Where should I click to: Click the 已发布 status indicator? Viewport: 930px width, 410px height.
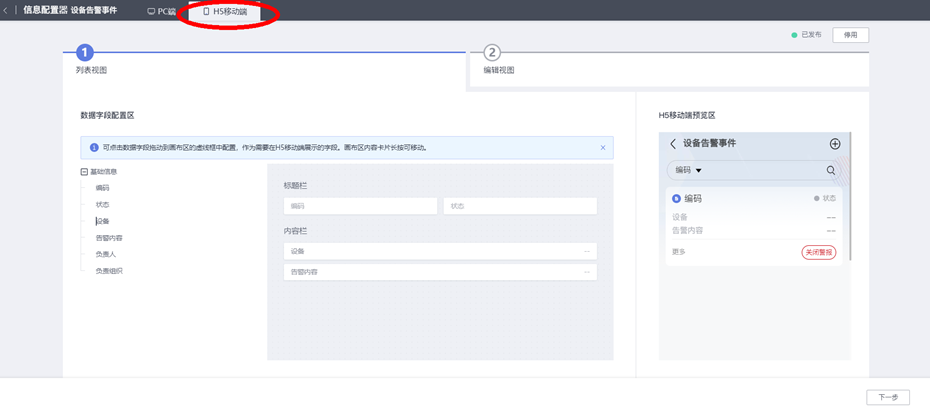[807, 35]
